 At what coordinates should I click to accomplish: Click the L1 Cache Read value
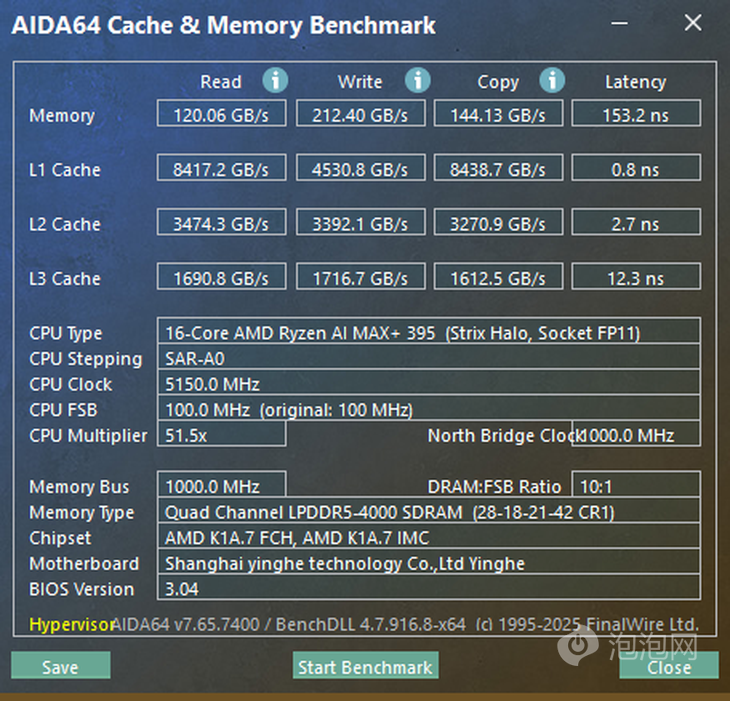pyautogui.click(x=222, y=169)
